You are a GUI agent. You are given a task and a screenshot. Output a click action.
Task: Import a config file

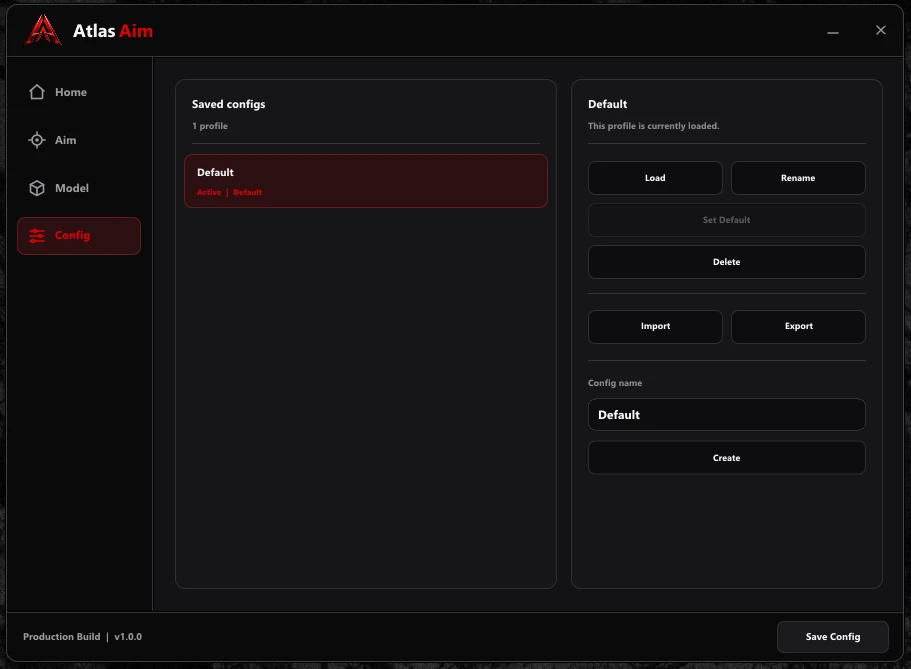click(x=655, y=326)
